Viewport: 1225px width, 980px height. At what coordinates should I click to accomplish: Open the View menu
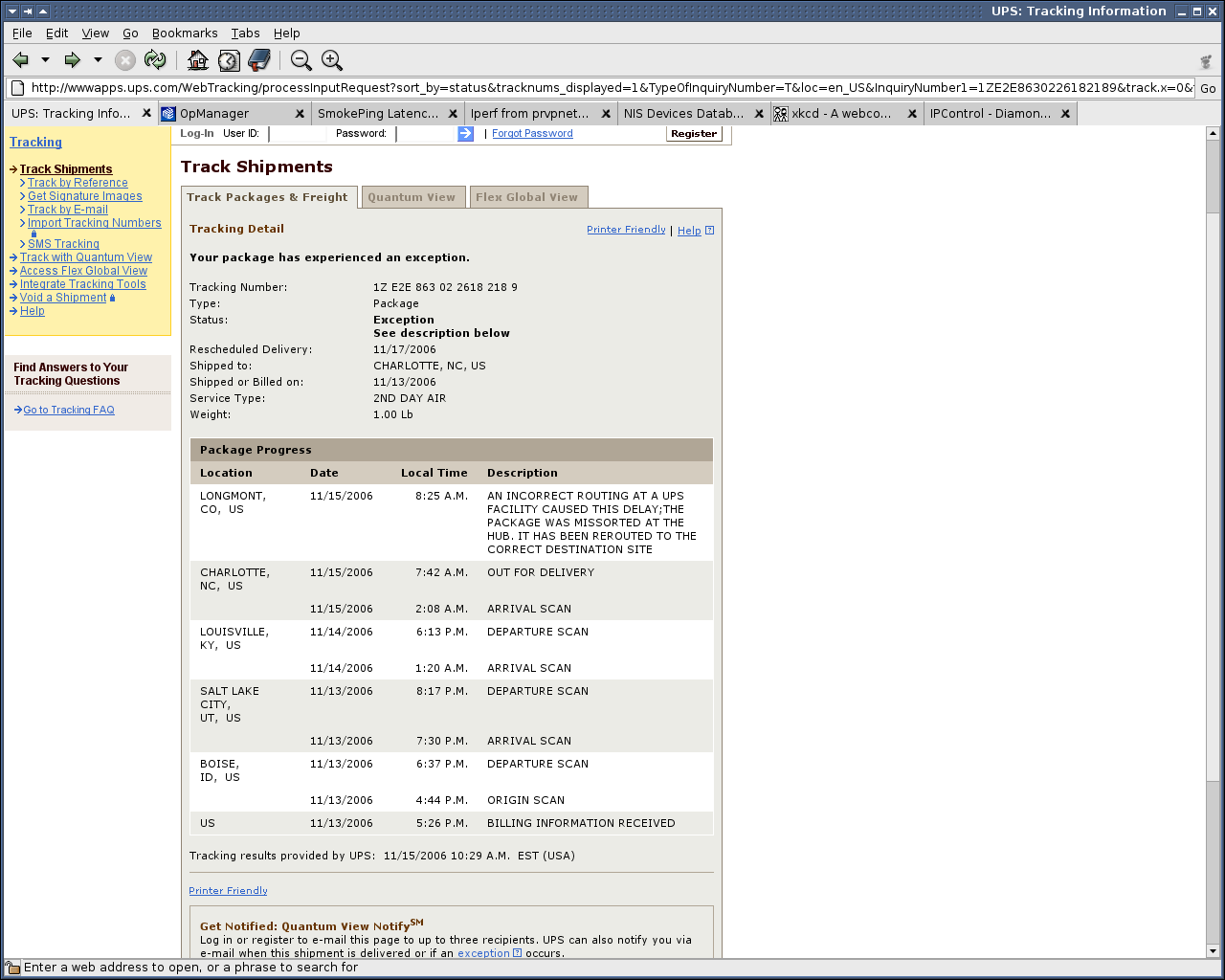[x=95, y=33]
